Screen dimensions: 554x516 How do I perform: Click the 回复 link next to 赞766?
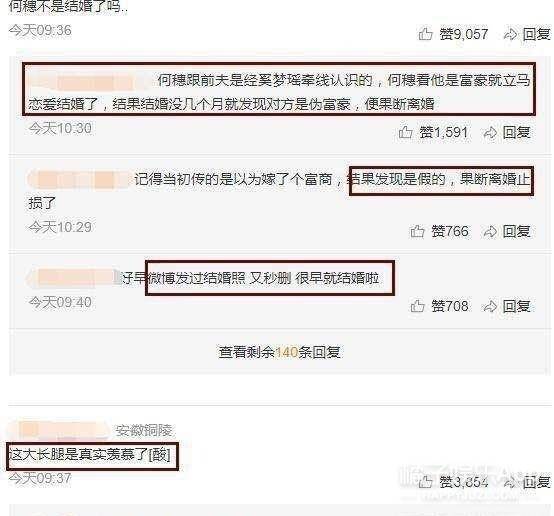517,231
